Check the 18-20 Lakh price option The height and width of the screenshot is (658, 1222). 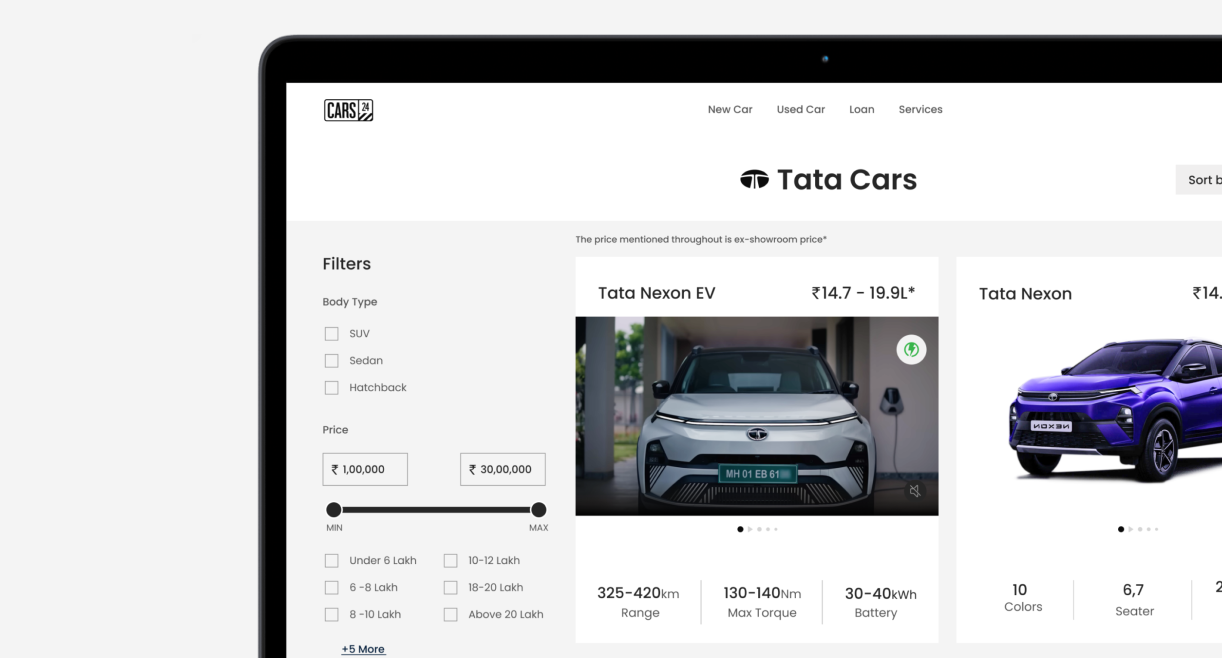click(450, 588)
